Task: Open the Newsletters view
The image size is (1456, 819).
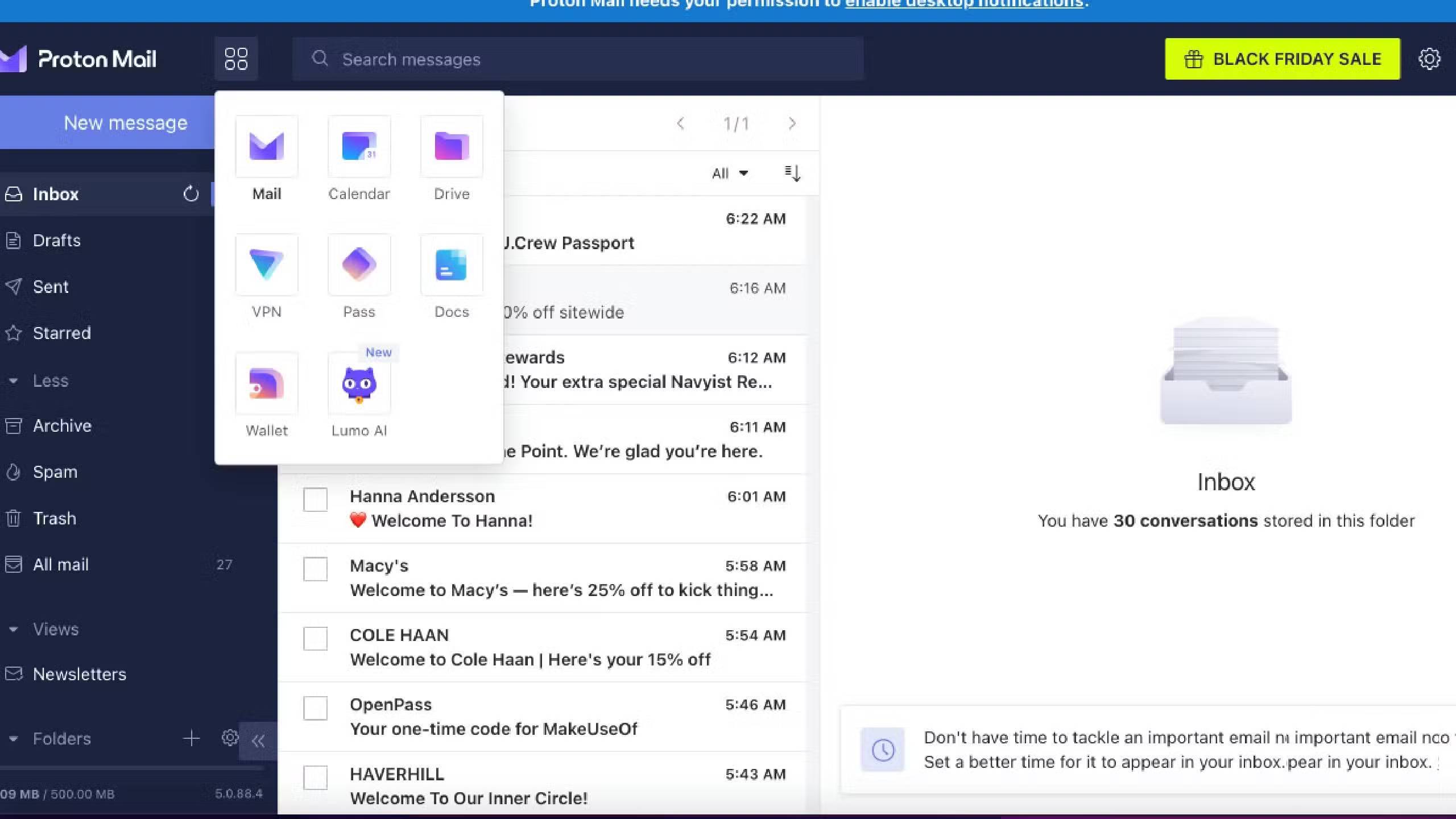Action: pos(80,674)
